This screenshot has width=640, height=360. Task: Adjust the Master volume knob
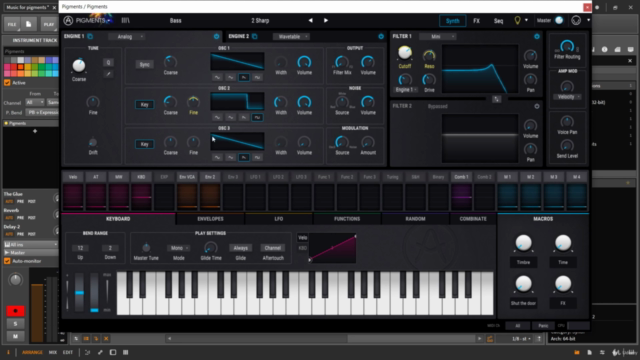[x=559, y=20]
